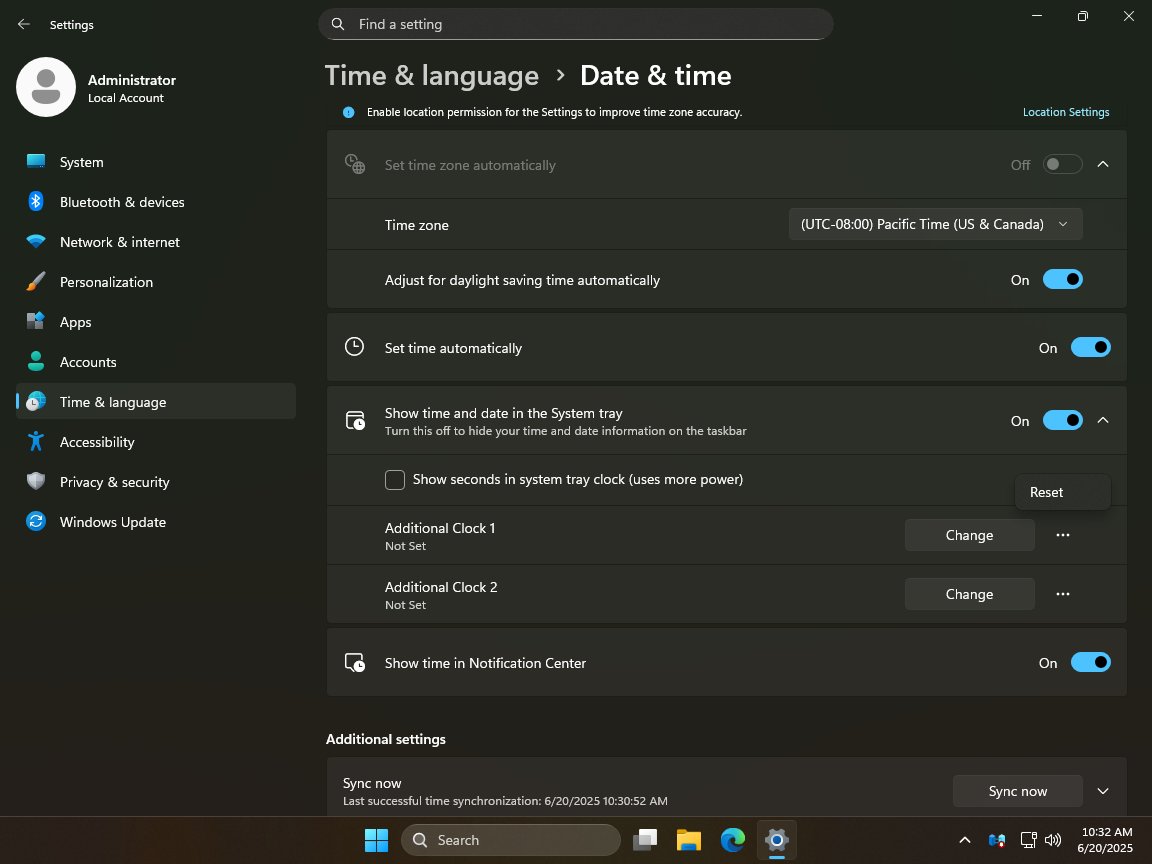Open the Time zone dropdown

935,225
